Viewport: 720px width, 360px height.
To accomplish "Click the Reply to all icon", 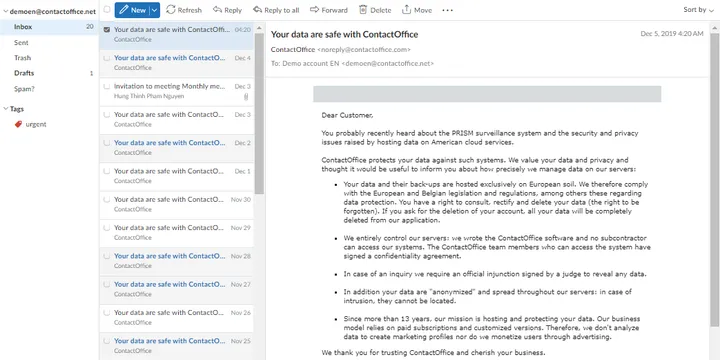I will click(x=258, y=10).
